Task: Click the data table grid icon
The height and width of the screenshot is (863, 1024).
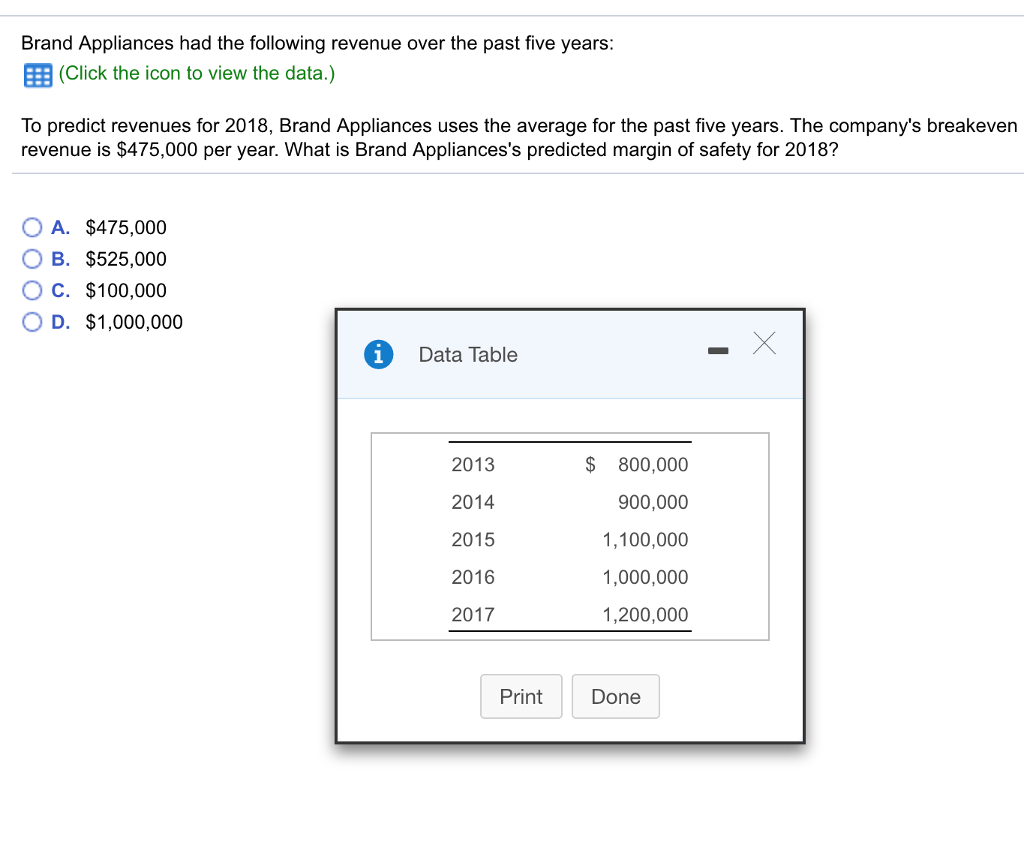Action: point(38,75)
